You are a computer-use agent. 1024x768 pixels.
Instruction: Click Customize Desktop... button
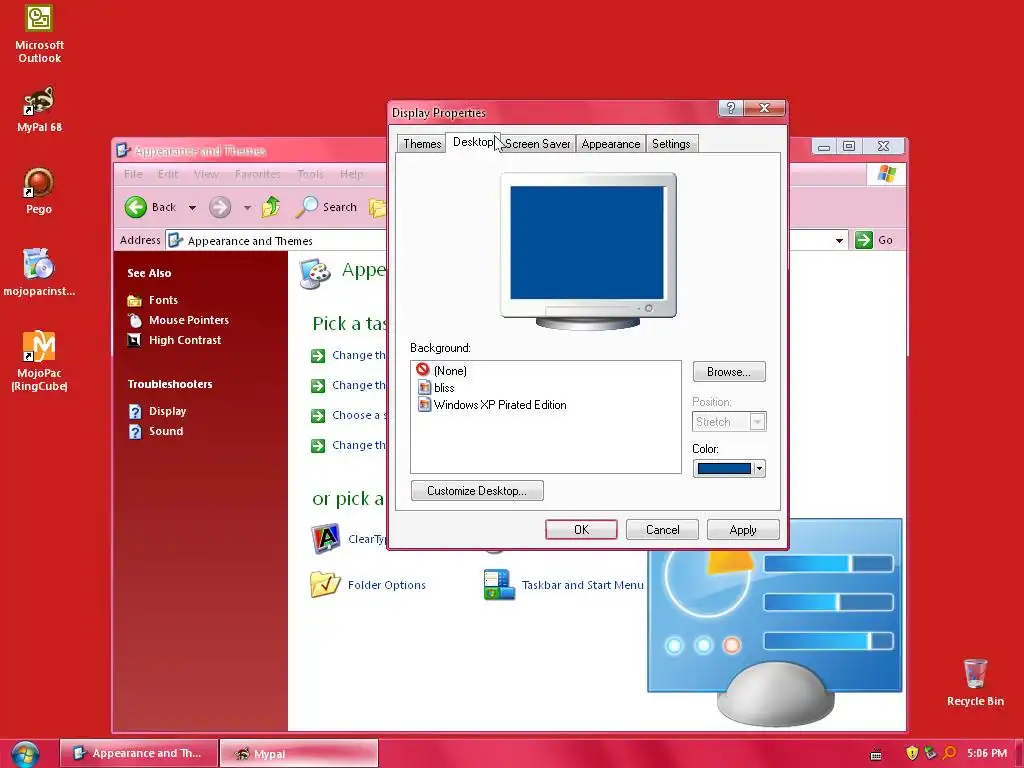coord(477,490)
